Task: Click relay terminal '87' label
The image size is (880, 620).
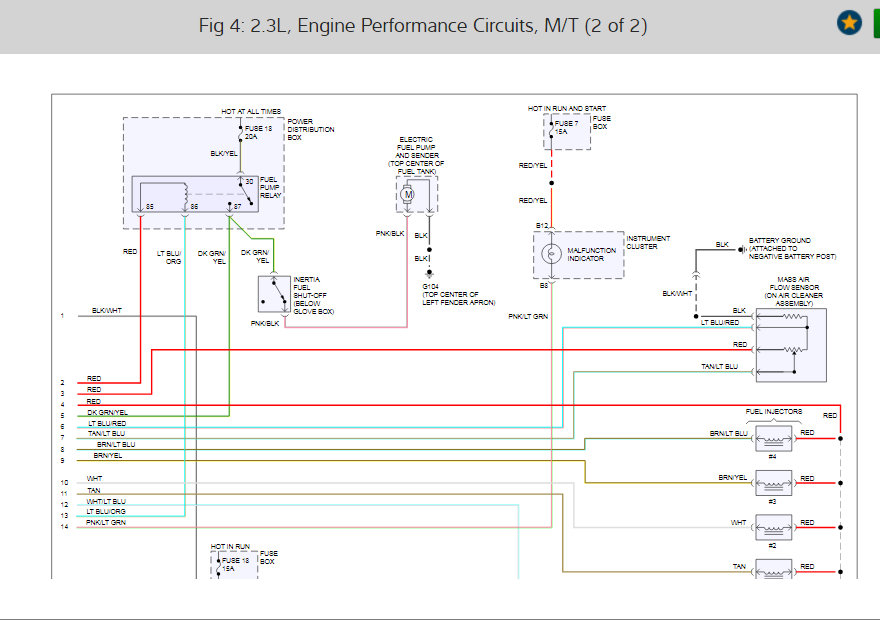Action: coord(237,206)
